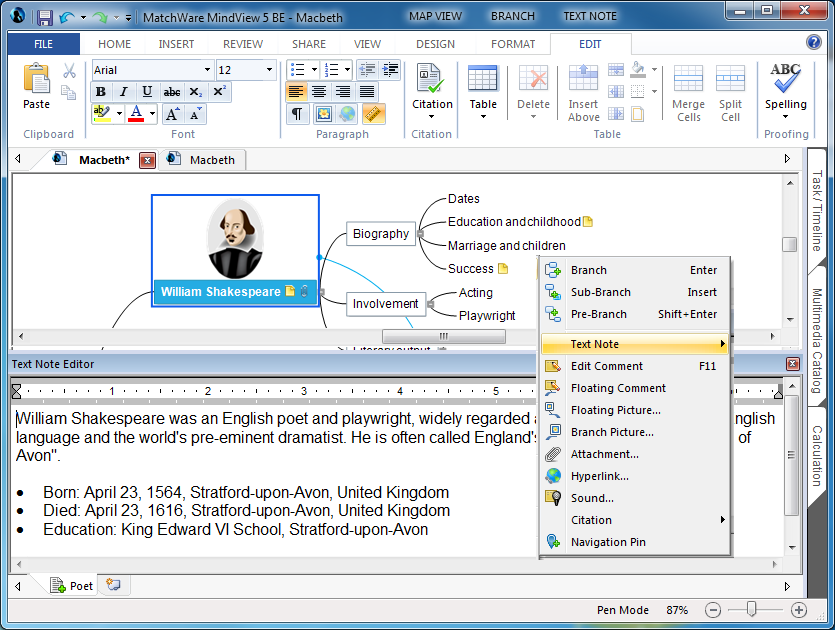Screen dimensions: 835x630
Task: Undo the last action
Action: [x=67, y=18]
